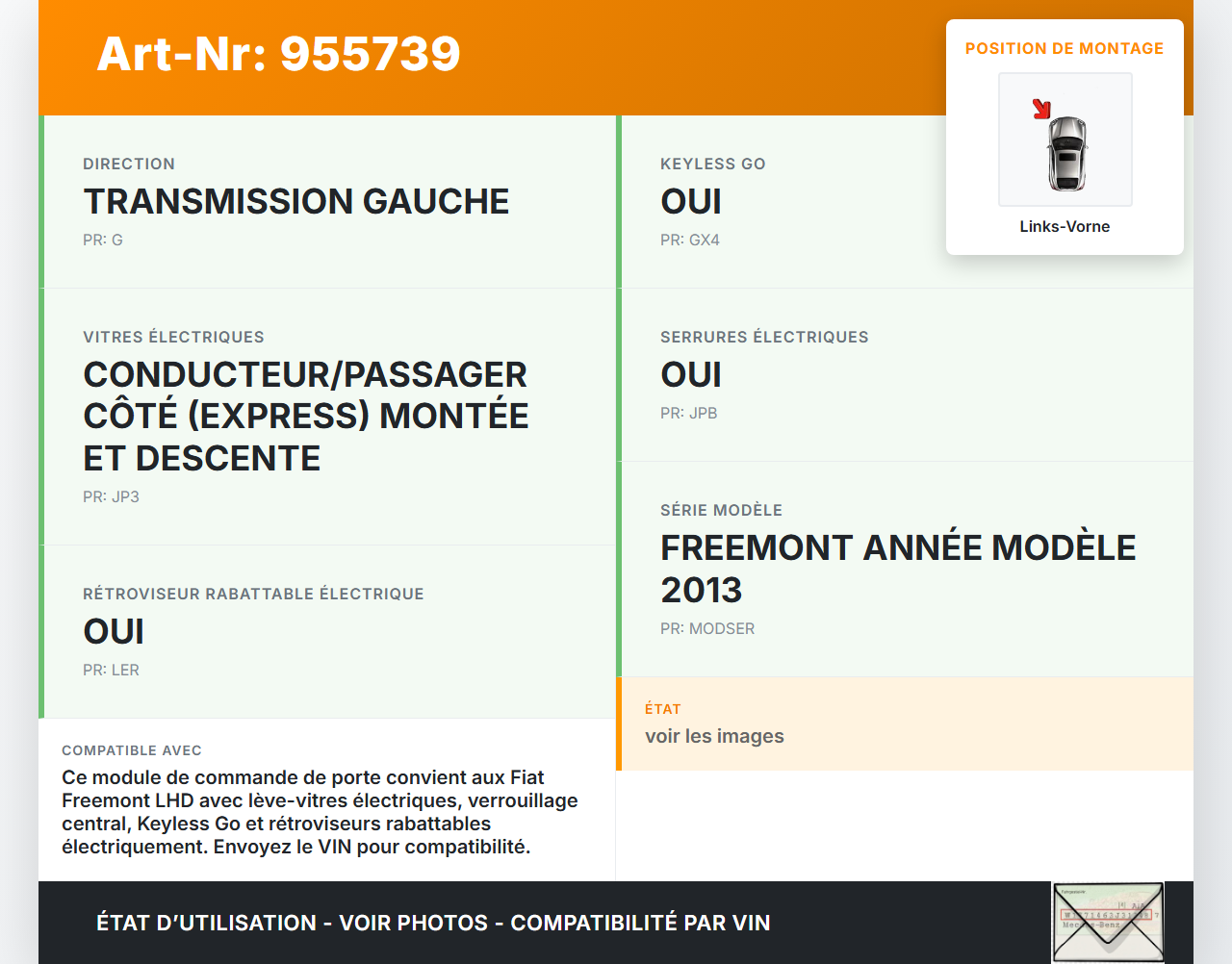Click the "POSITION DE MONTAGE" heading
This screenshot has height=964, width=1232.
pyautogui.click(x=1065, y=48)
